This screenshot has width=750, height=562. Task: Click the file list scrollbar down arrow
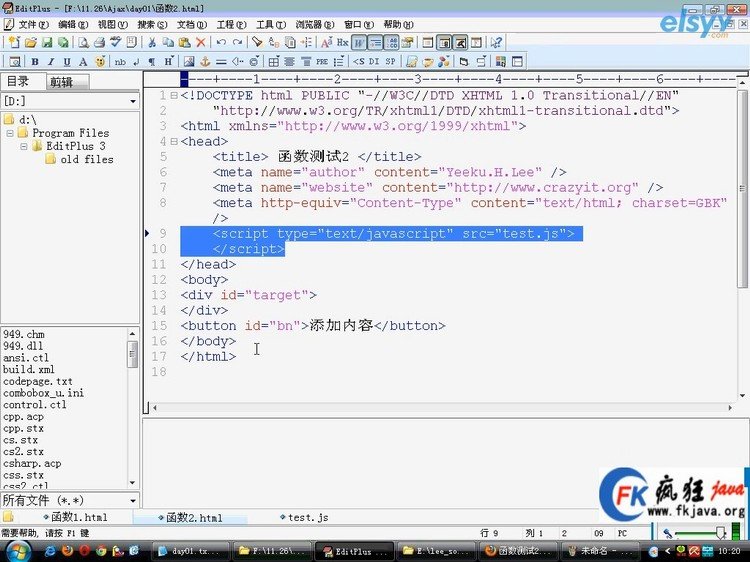[x=132, y=483]
